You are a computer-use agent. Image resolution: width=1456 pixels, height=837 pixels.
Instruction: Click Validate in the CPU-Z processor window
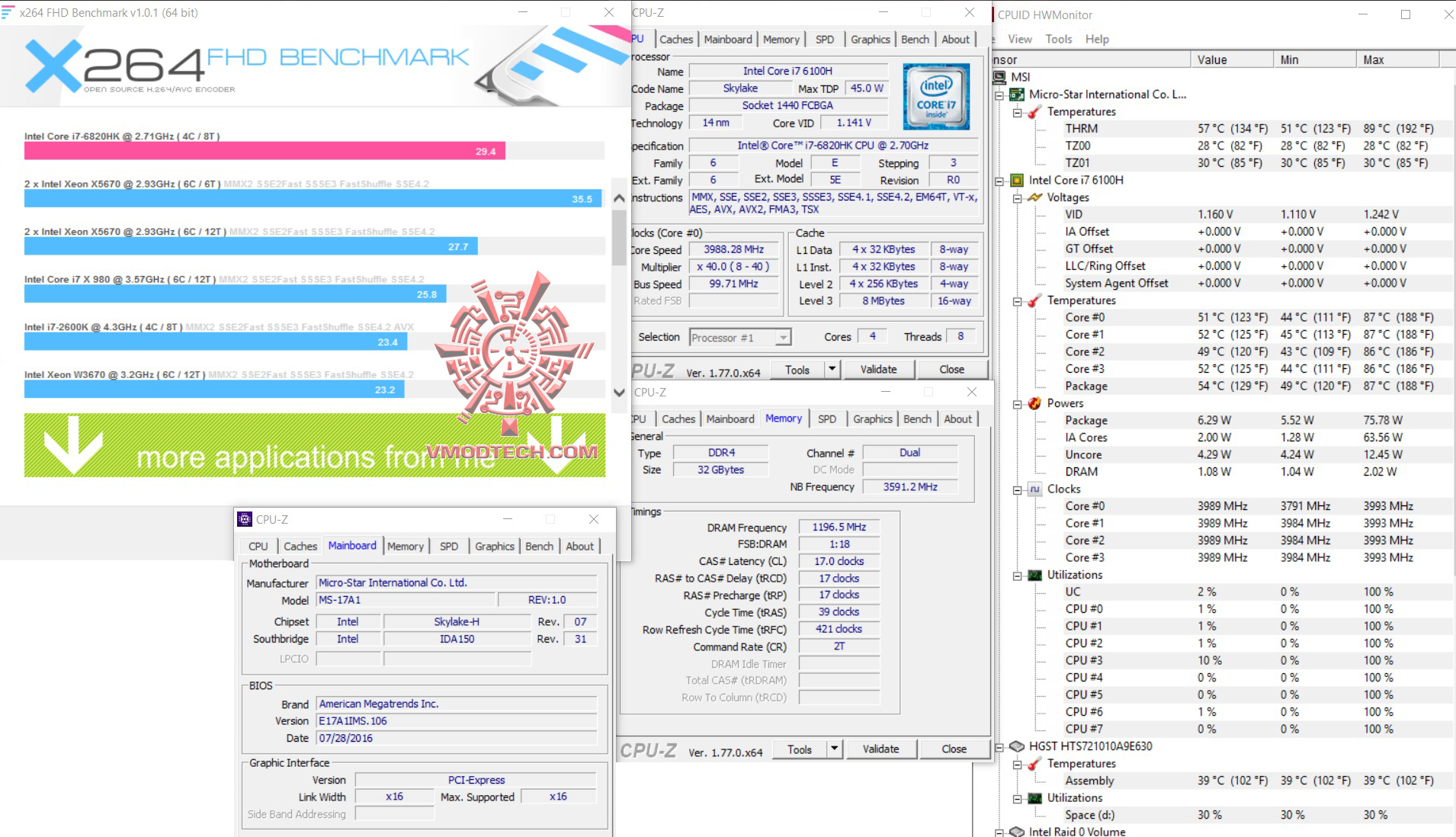878,370
